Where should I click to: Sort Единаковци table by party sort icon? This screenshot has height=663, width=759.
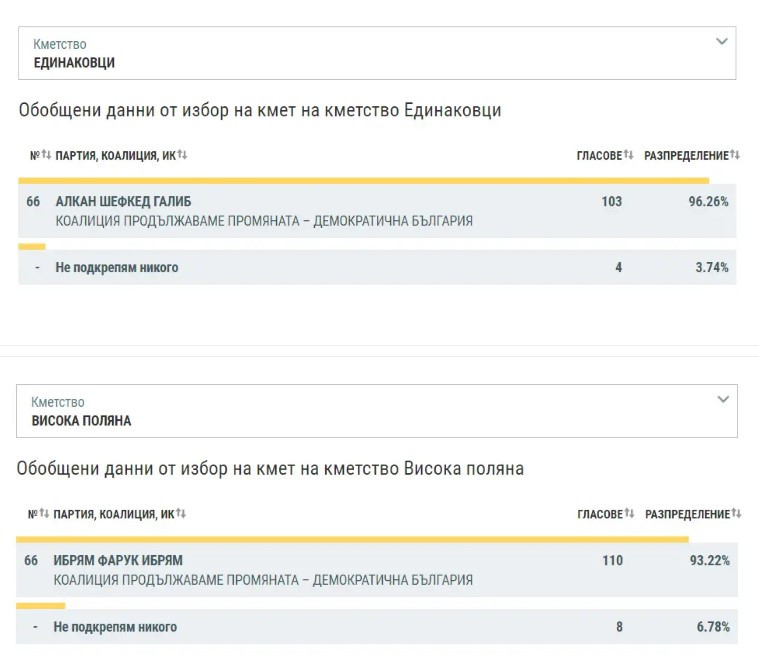point(183,155)
